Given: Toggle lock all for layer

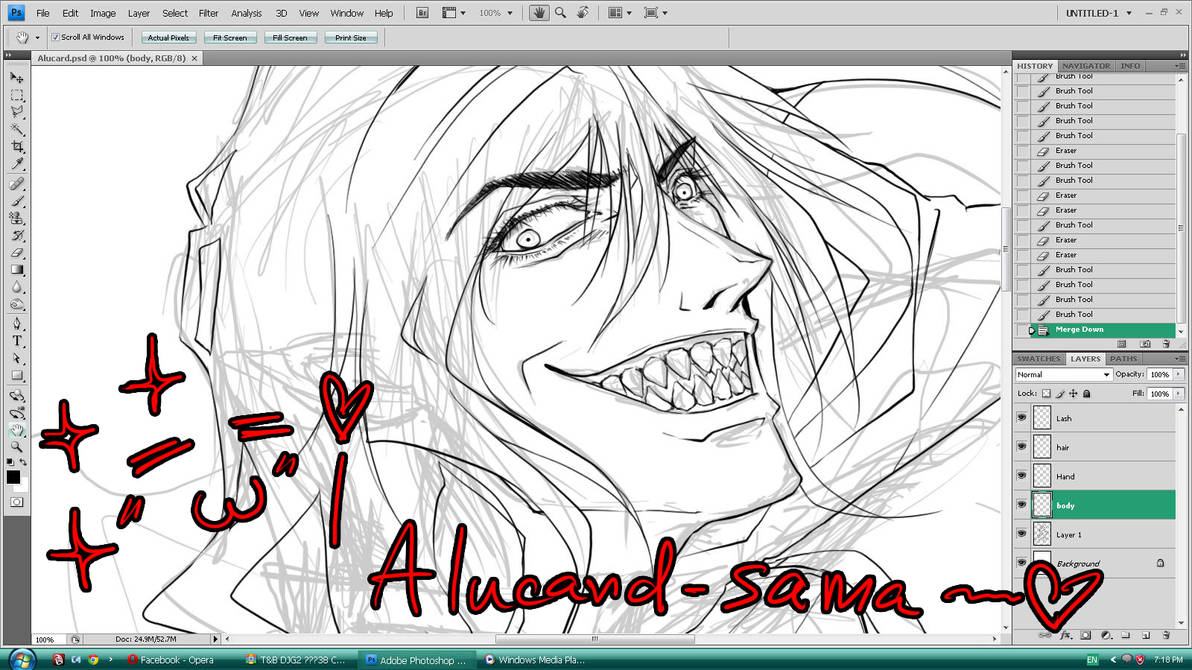Looking at the screenshot, I should click(1087, 394).
